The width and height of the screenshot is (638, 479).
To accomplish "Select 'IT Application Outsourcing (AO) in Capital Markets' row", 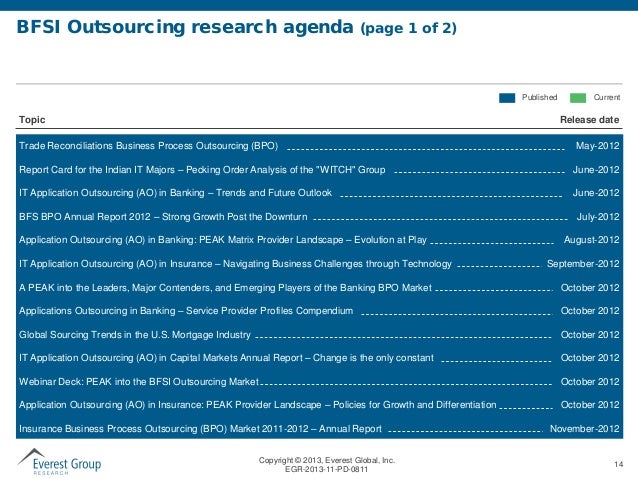I will pos(319,358).
